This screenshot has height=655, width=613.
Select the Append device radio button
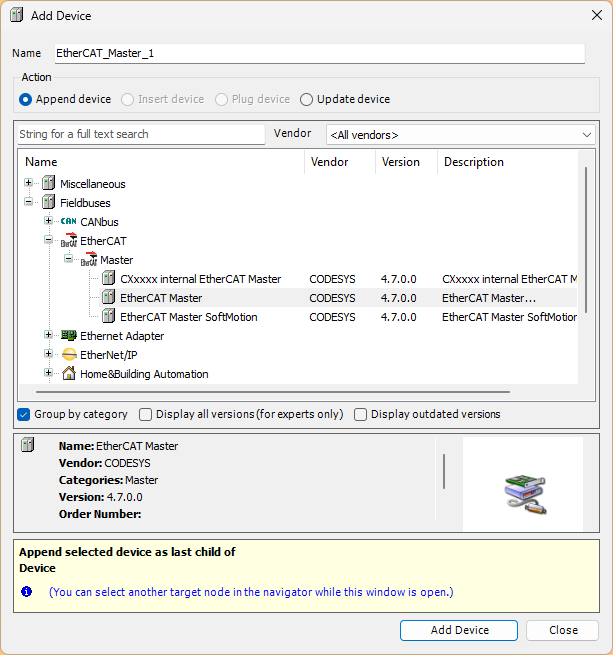pyautogui.click(x=25, y=99)
